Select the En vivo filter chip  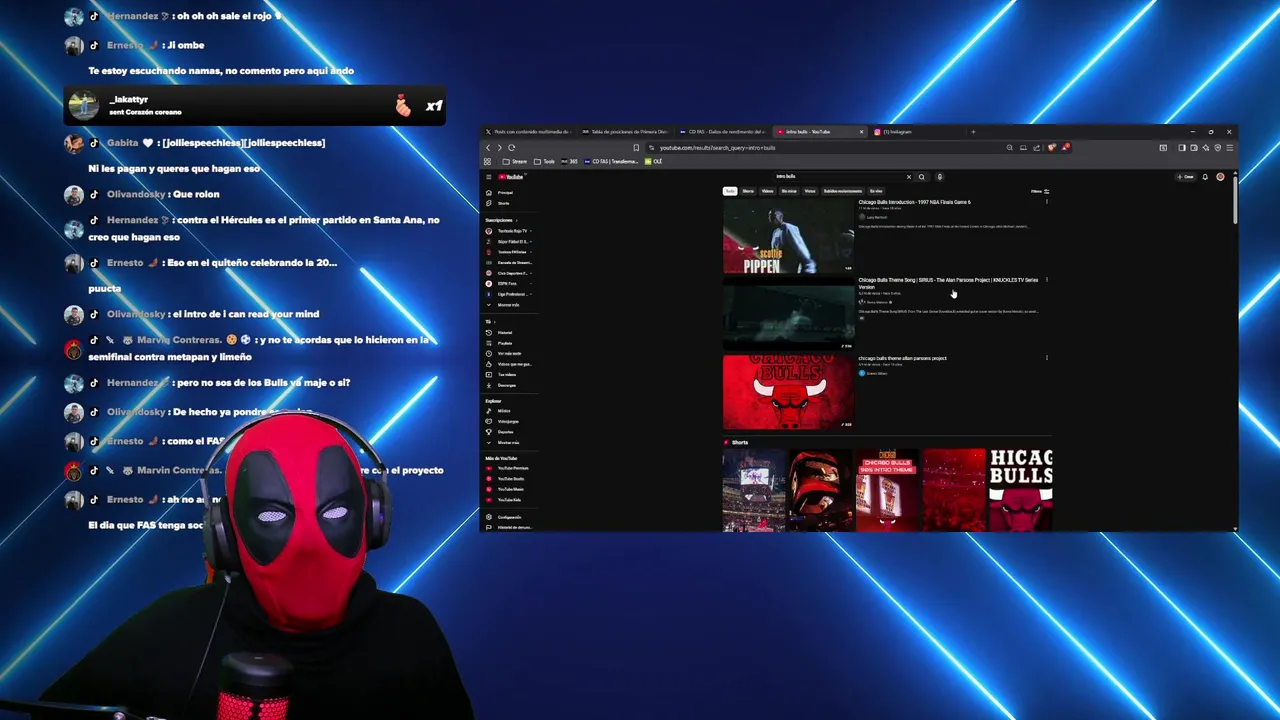point(876,191)
